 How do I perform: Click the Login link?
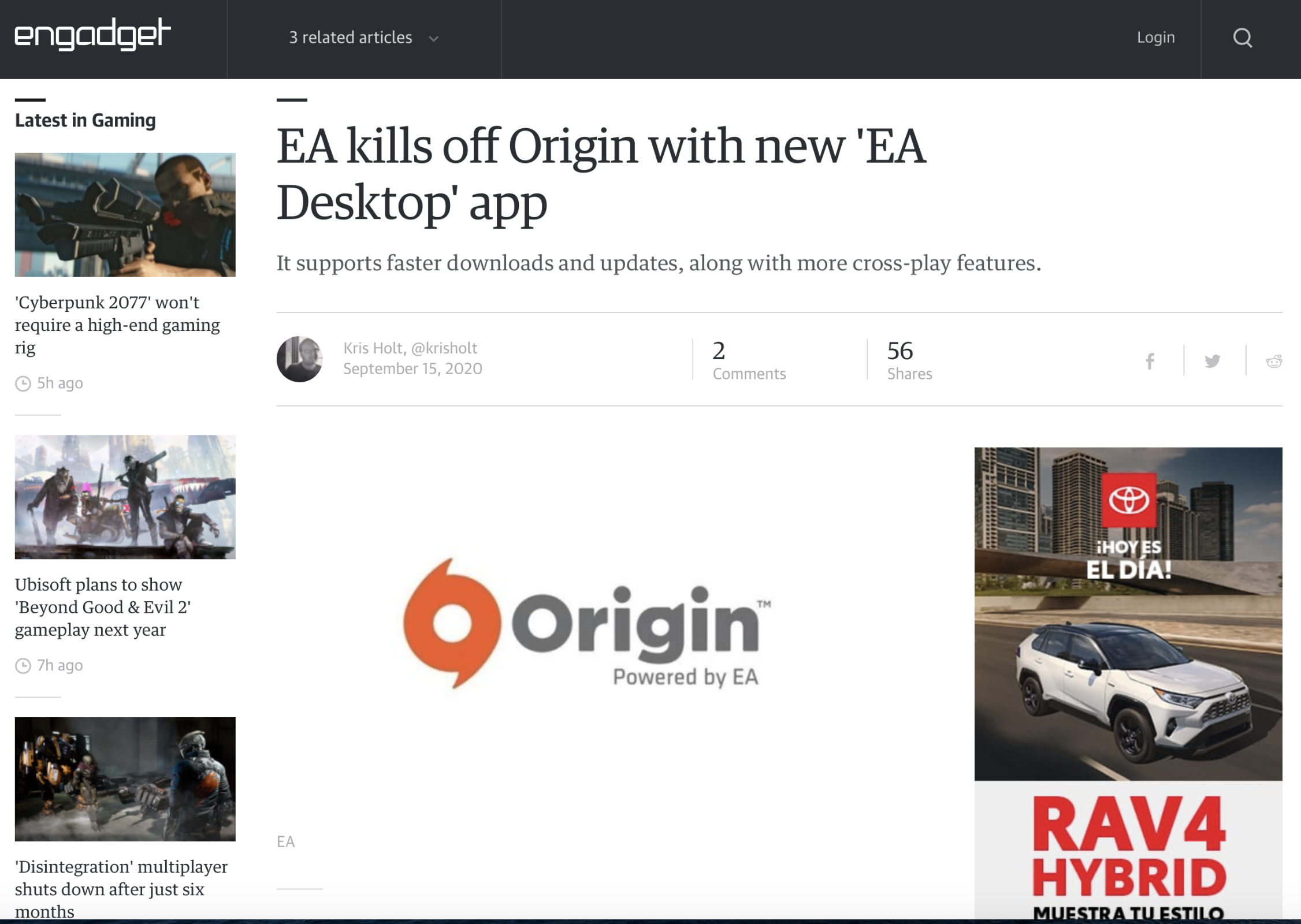click(1155, 38)
